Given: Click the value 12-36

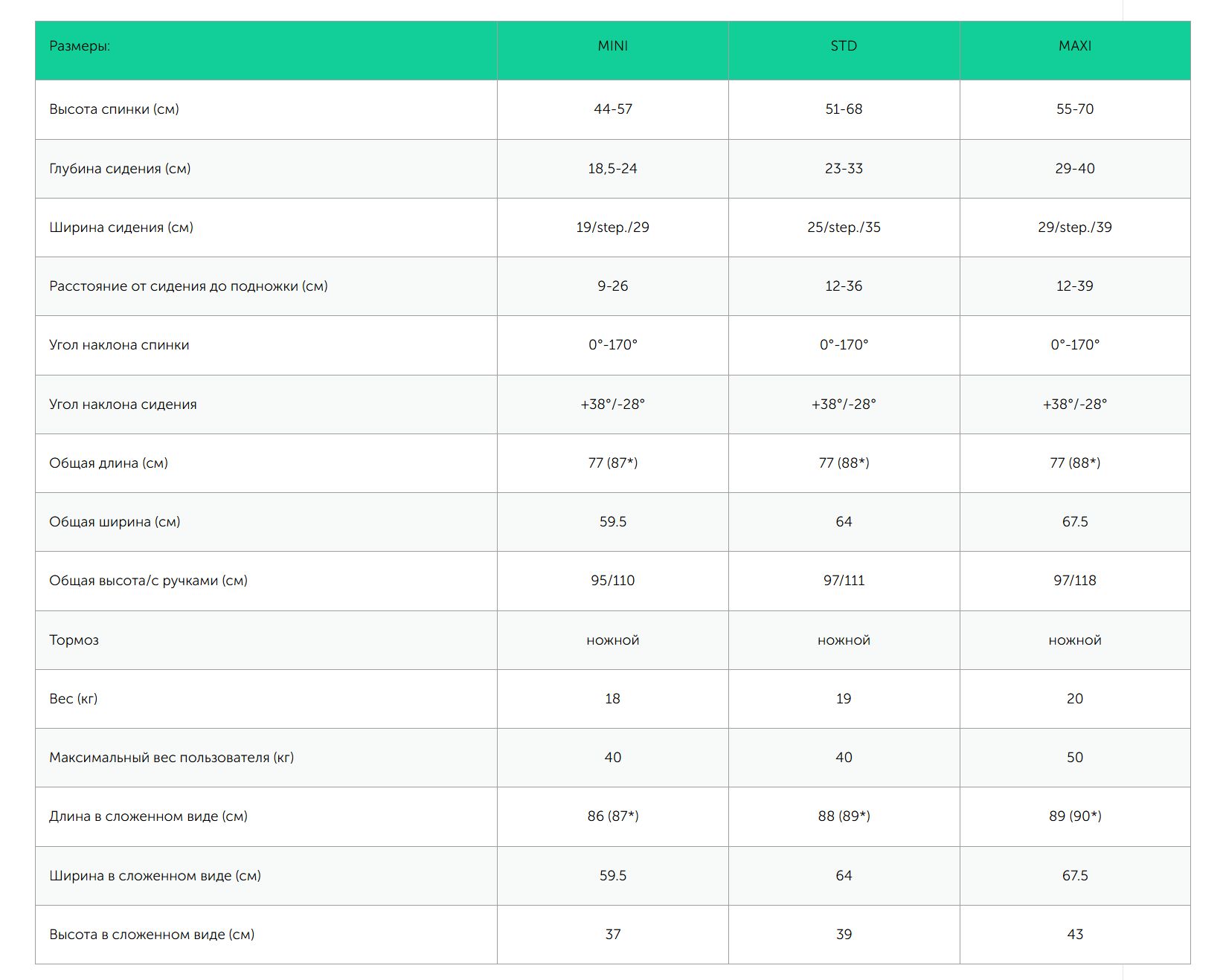Looking at the screenshot, I should (x=844, y=286).
